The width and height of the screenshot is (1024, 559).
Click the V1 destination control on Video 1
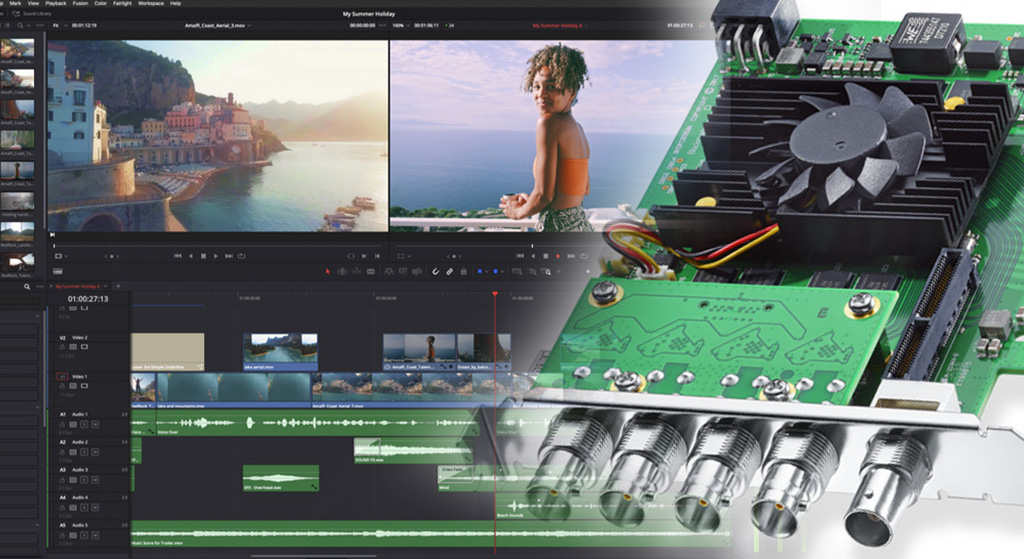click(62, 377)
